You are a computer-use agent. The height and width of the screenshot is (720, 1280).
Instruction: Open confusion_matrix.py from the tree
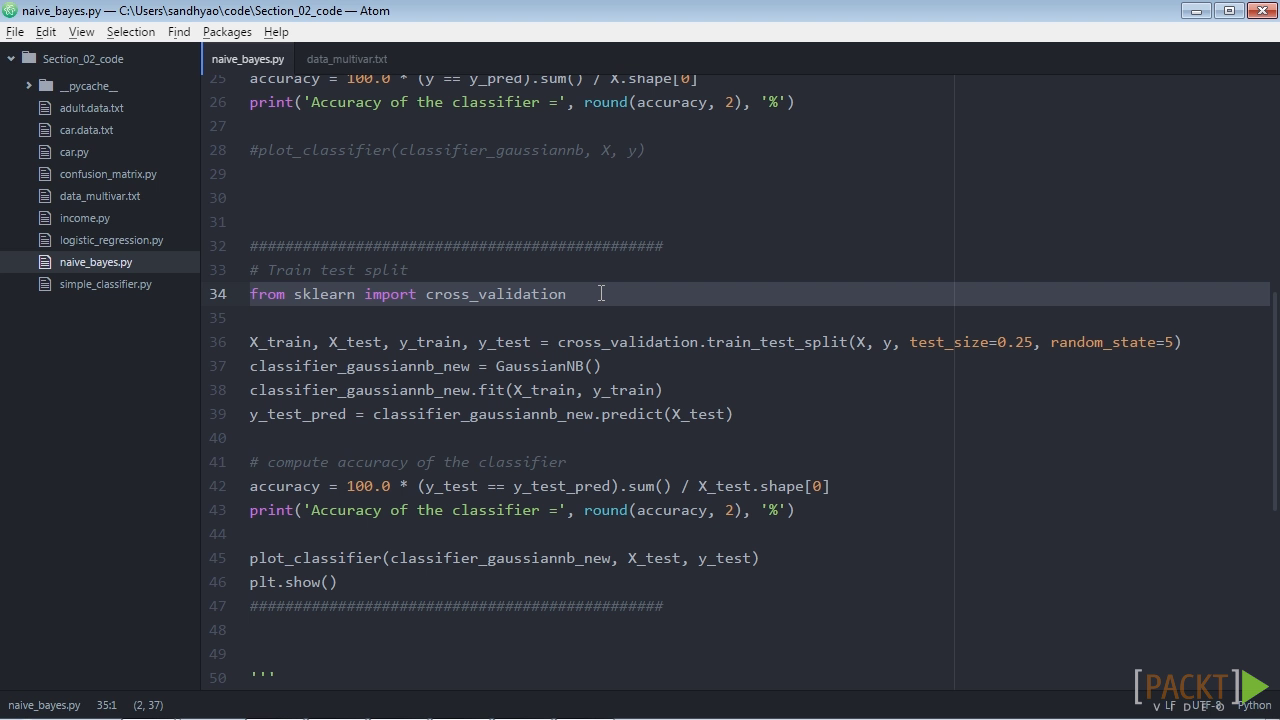pos(108,174)
